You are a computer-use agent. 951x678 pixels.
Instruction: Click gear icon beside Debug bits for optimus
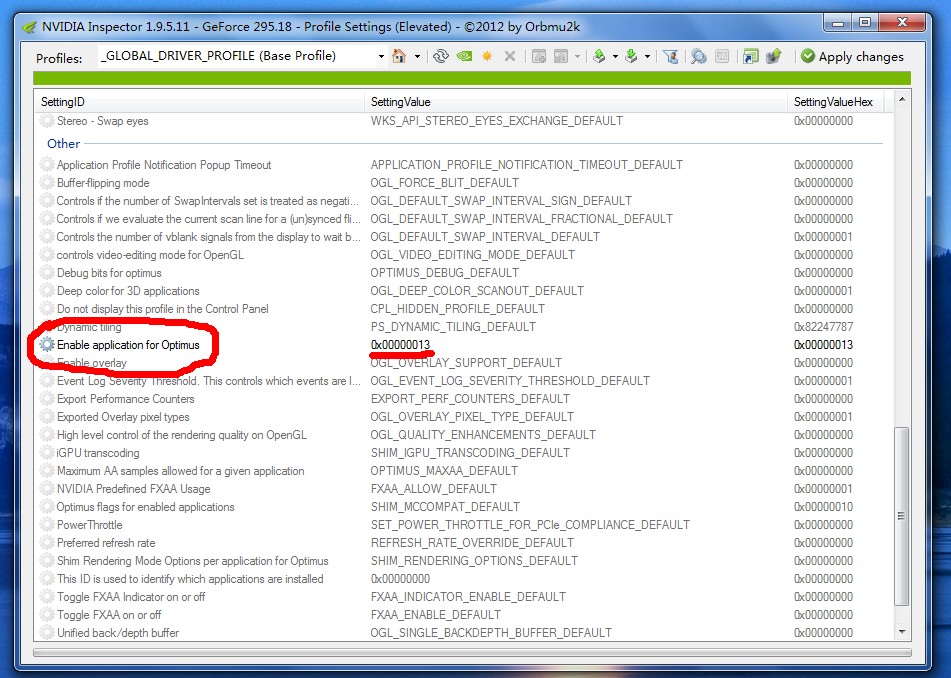coord(47,272)
